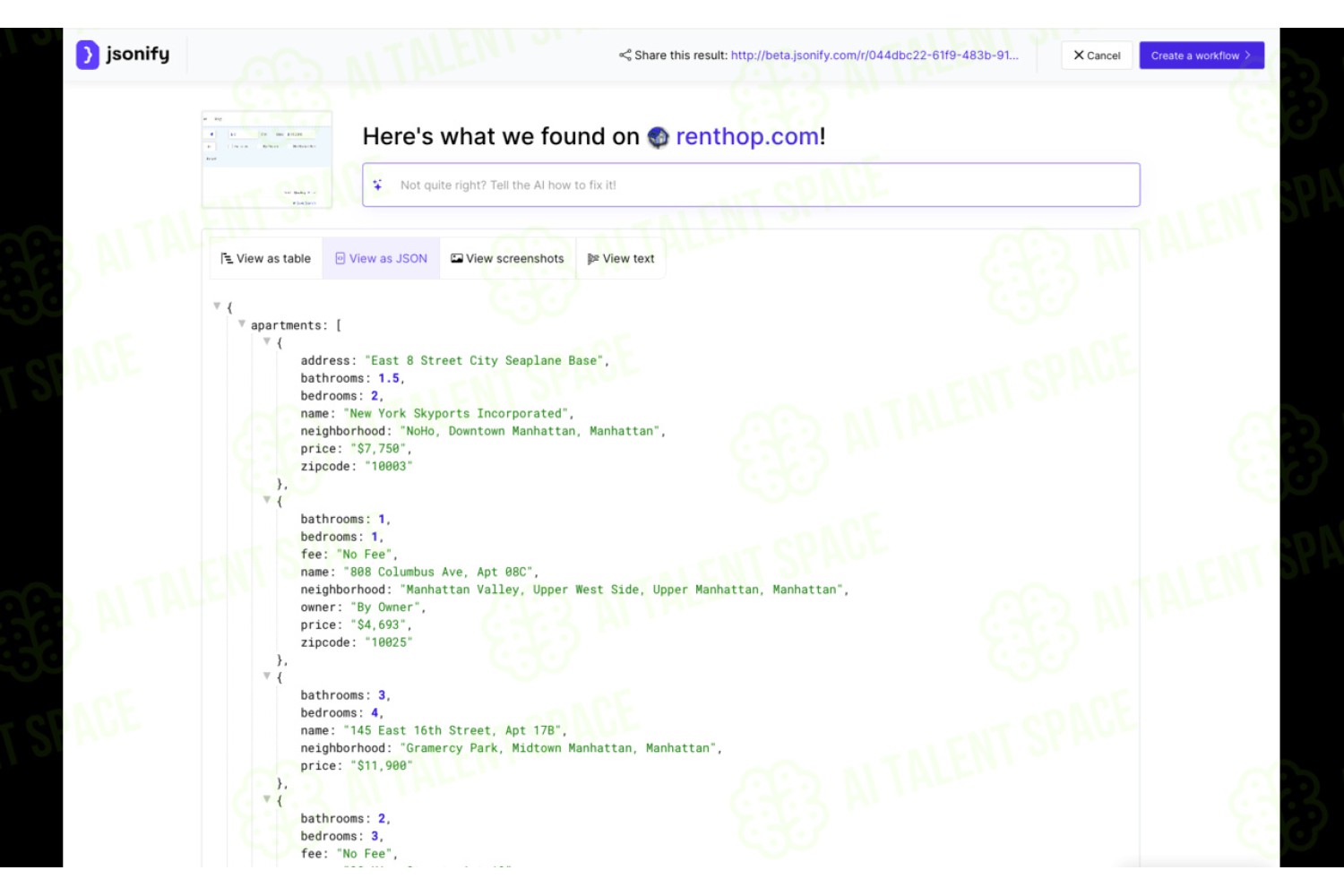Collapse the 145 East 16th Street apartment object
Screen dimensions: 1344x896
click(x=267, y=676)
